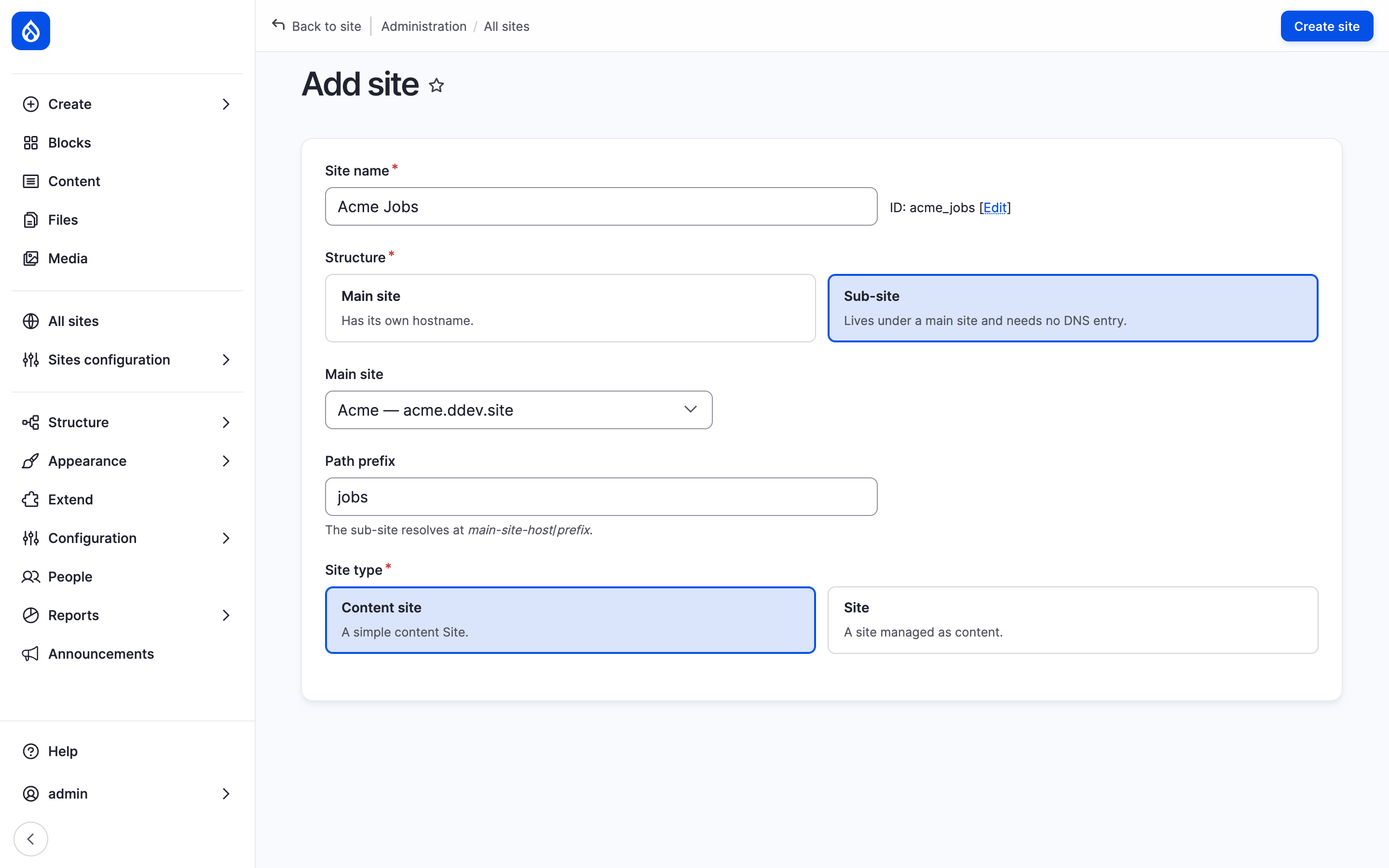The image size is (1389, 868).
Task: Click the Structure hierarchy icon
Action: point(31,422)
